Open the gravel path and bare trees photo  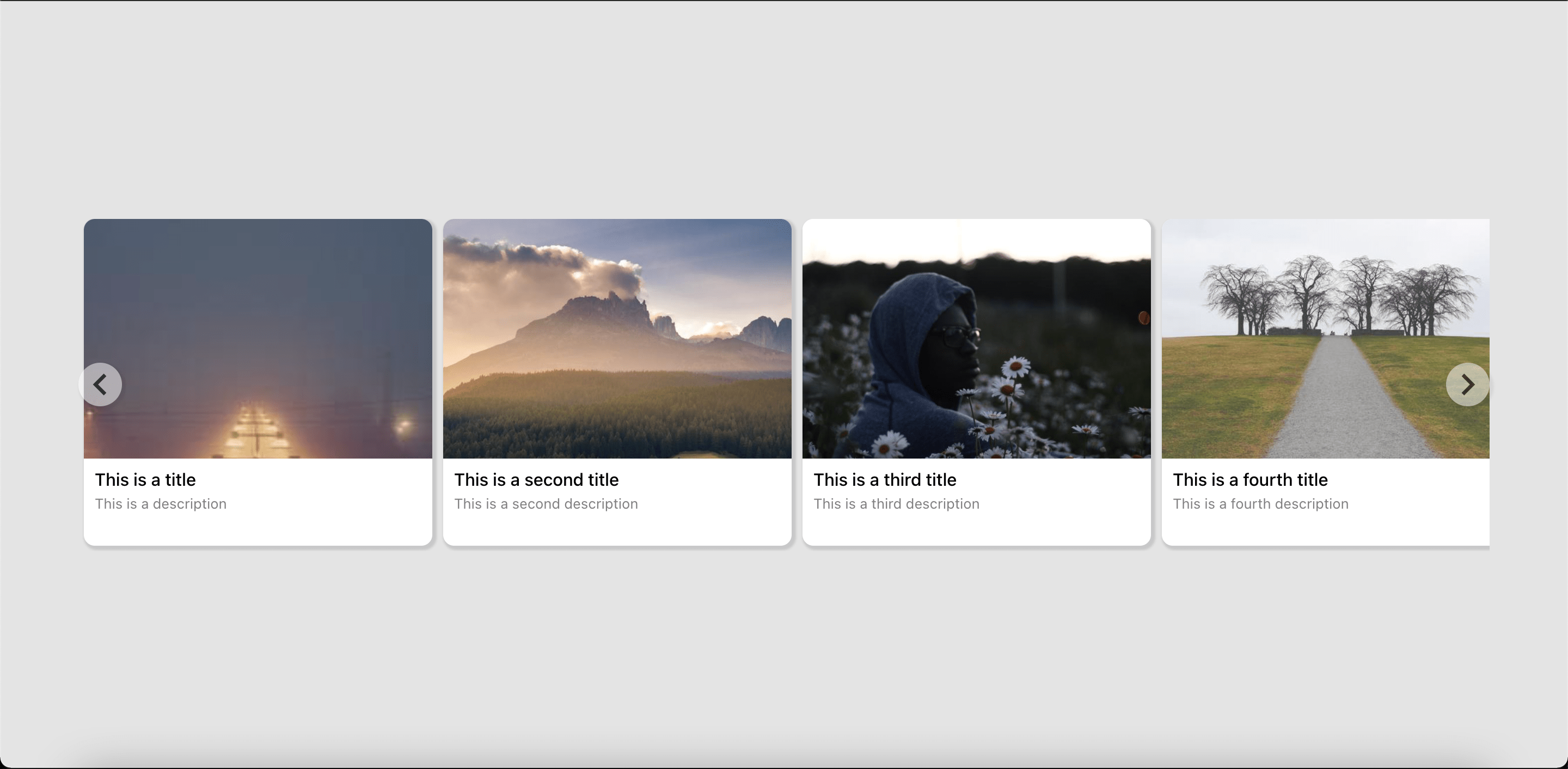coord(1325,339)
